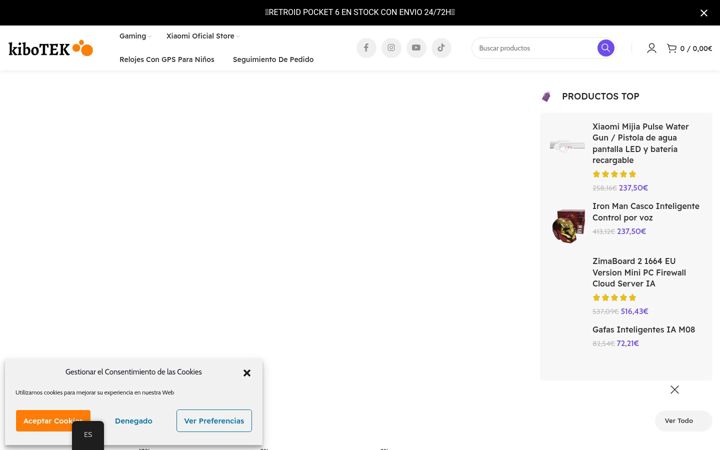Click the PRODUCTOS TOP heading
The height and width of the screenshot is (450, 720).
(x=601, y=96)
